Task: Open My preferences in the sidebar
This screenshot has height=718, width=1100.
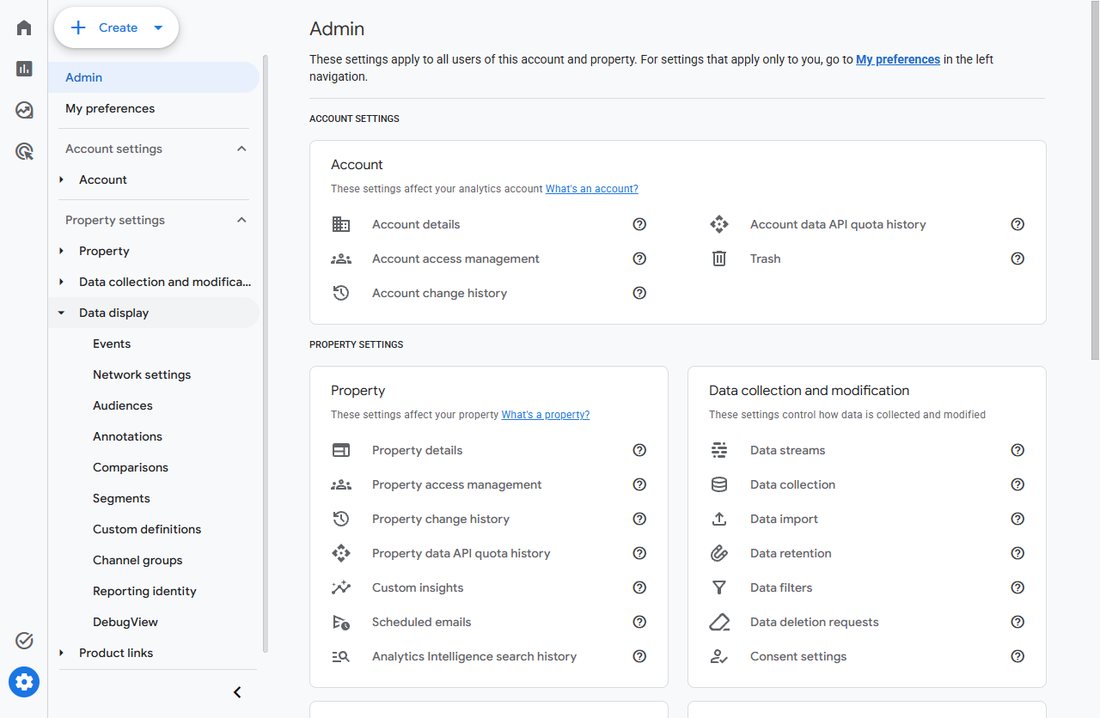Action: [x=154, y=108]
